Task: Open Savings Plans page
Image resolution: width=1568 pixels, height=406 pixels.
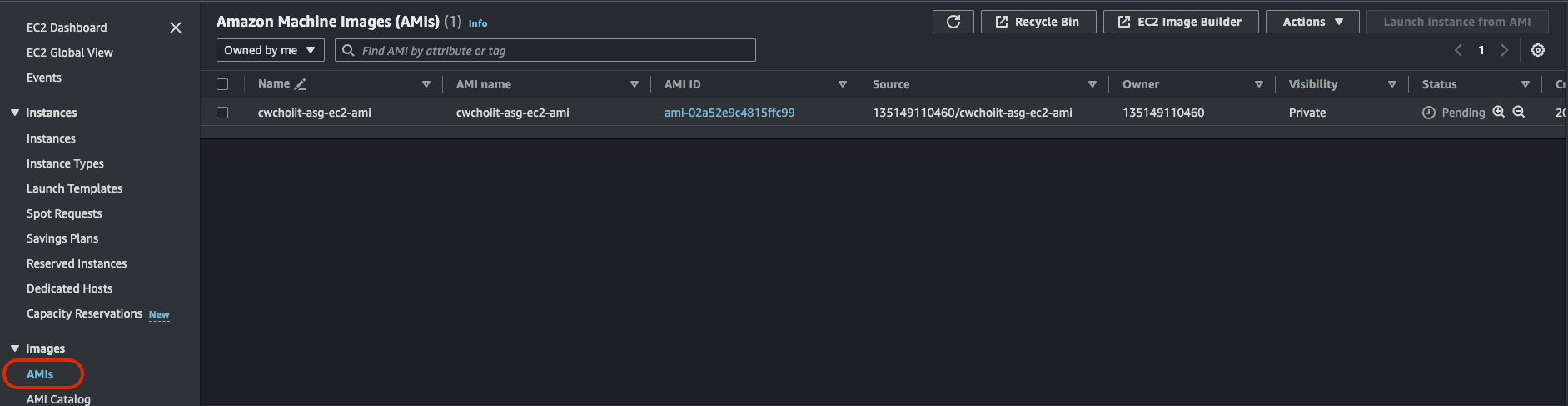Action: point(62,238)
